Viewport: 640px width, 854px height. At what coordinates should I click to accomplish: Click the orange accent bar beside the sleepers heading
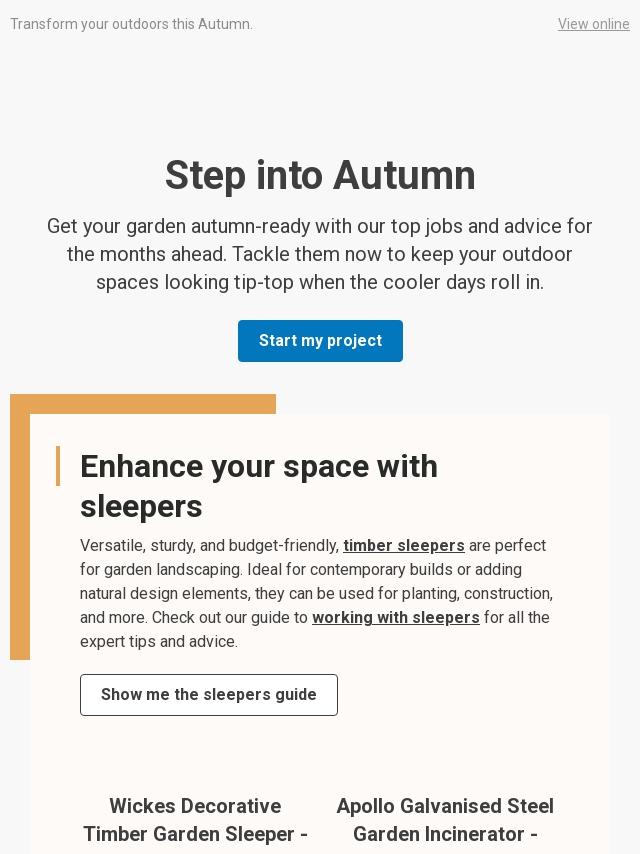[58, 466]
